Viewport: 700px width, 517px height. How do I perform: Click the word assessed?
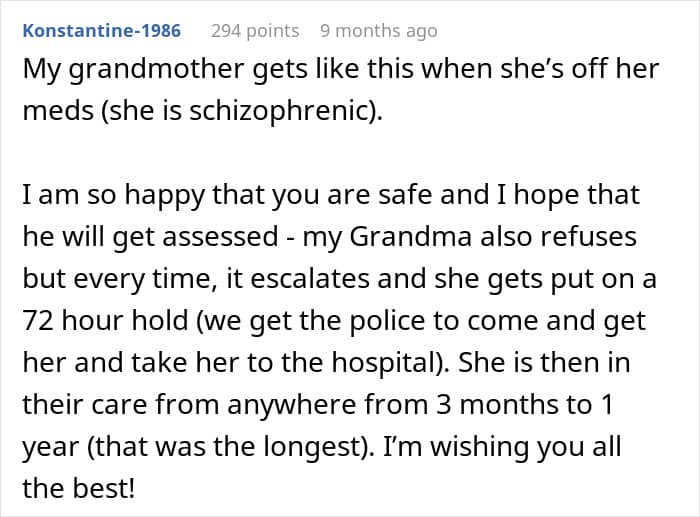220,236
